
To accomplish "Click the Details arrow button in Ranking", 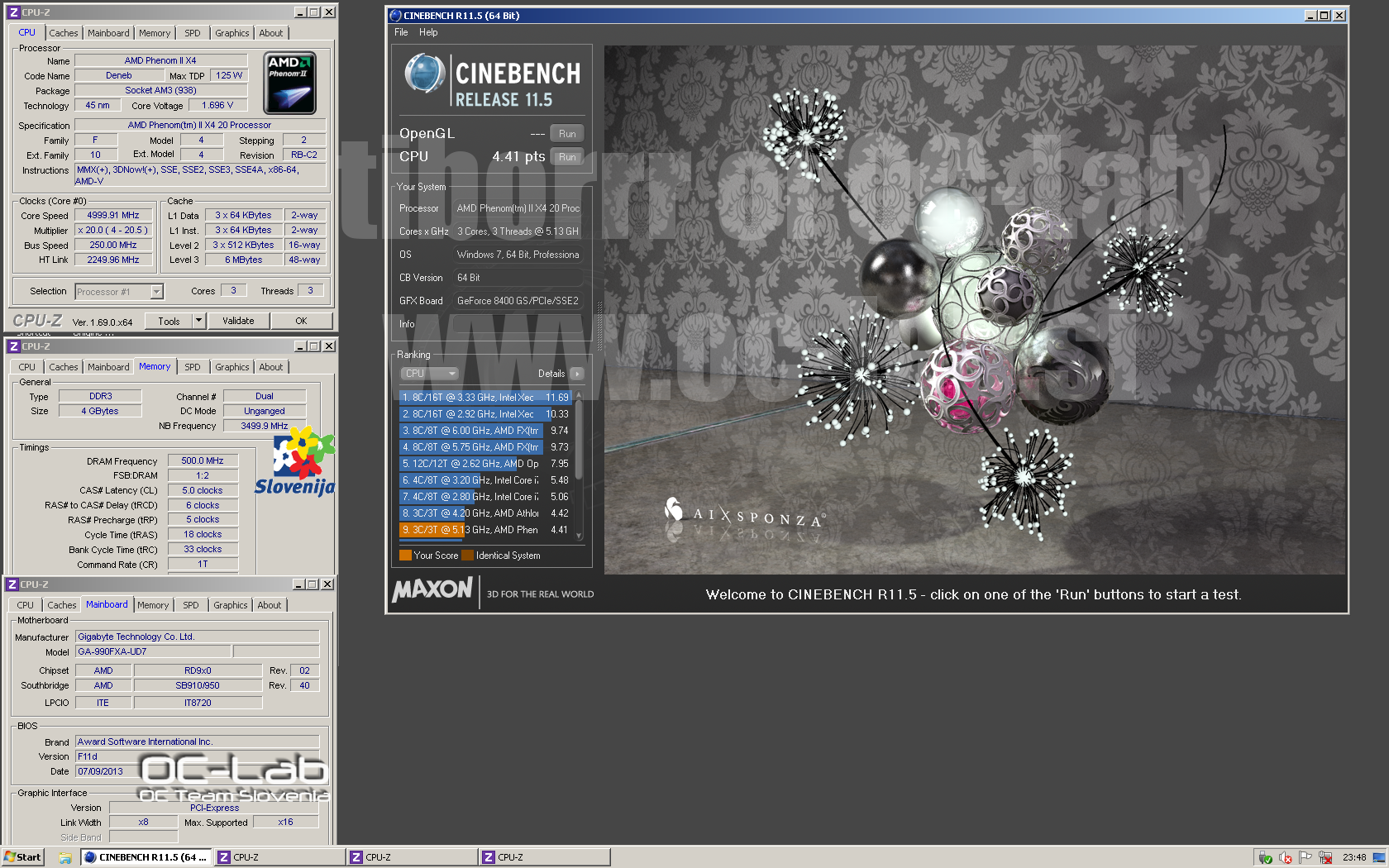I will pyautogui.click(x=577, y=374).
